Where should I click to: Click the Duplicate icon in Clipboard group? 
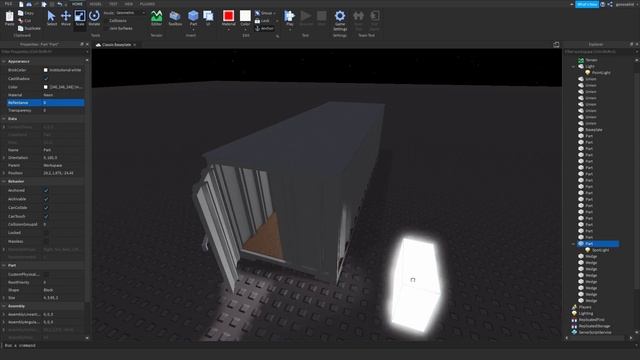click(21, 28)
